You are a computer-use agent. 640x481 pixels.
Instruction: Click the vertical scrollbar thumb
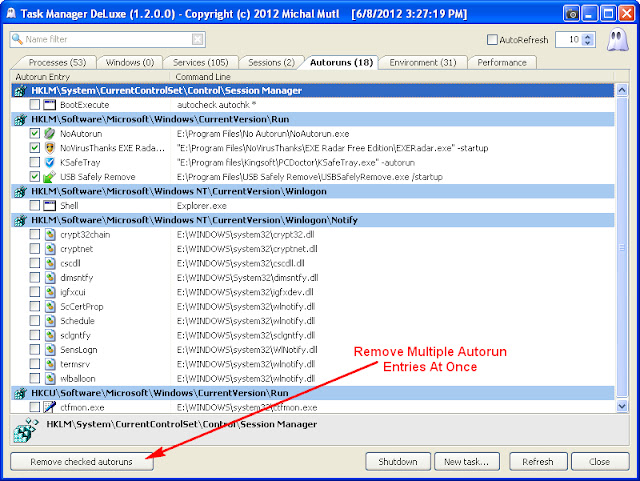pos(622,247)
